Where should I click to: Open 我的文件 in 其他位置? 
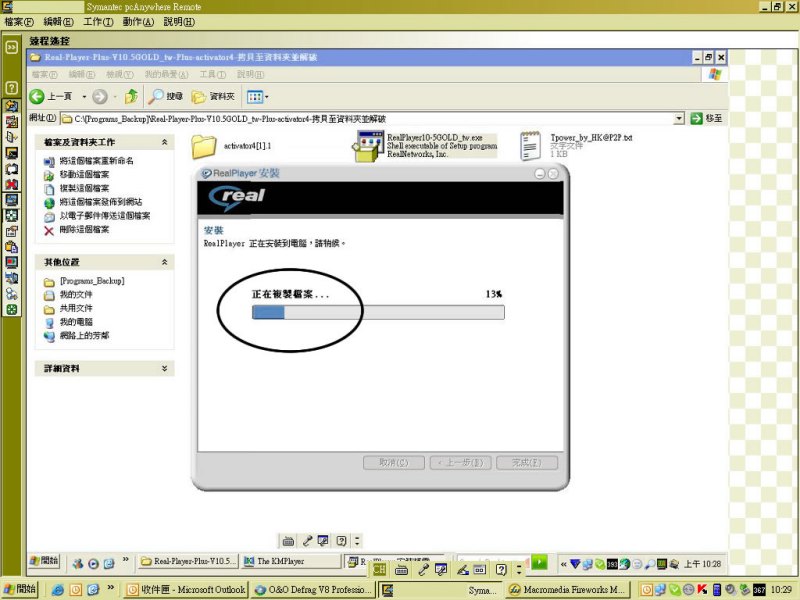pyautogui.click(x=76, y=294)
